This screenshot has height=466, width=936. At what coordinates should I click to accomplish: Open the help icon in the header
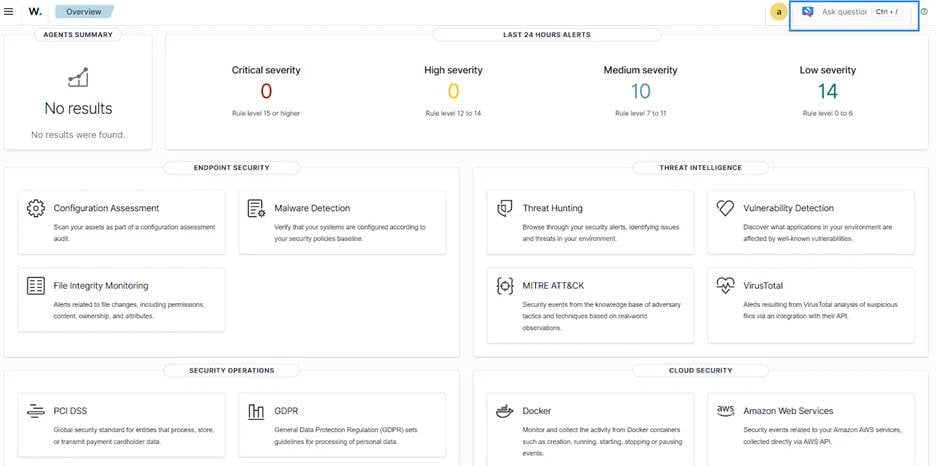pyautogui.click(x=924, y=12)
